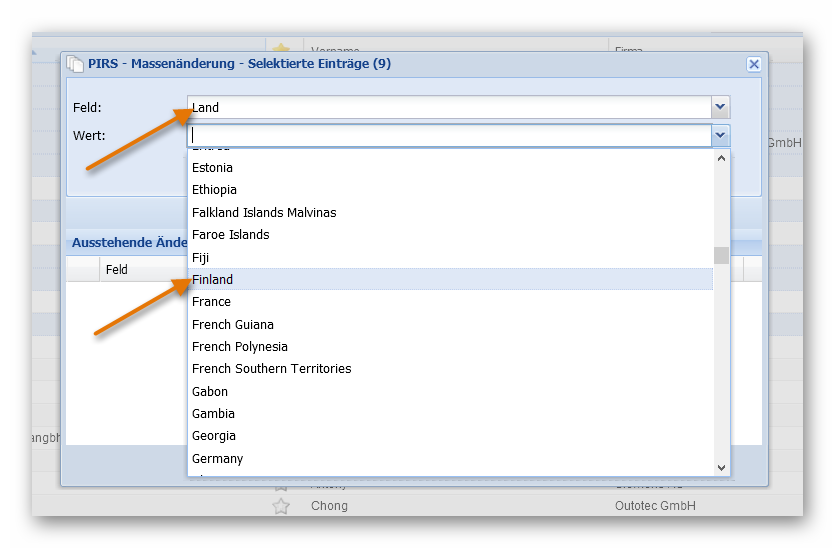The width and height of the screenshot is (835, 548).
Task: Pick Ethiopia from the list
Action: [x=214, y=190]
